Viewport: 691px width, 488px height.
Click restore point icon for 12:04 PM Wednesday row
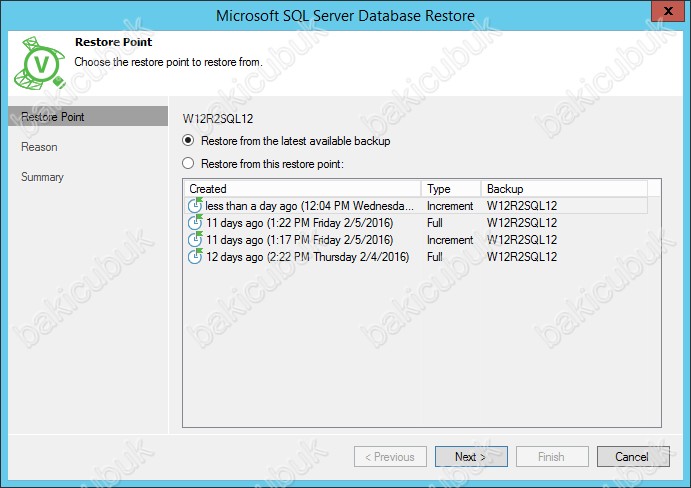point(195,205)
